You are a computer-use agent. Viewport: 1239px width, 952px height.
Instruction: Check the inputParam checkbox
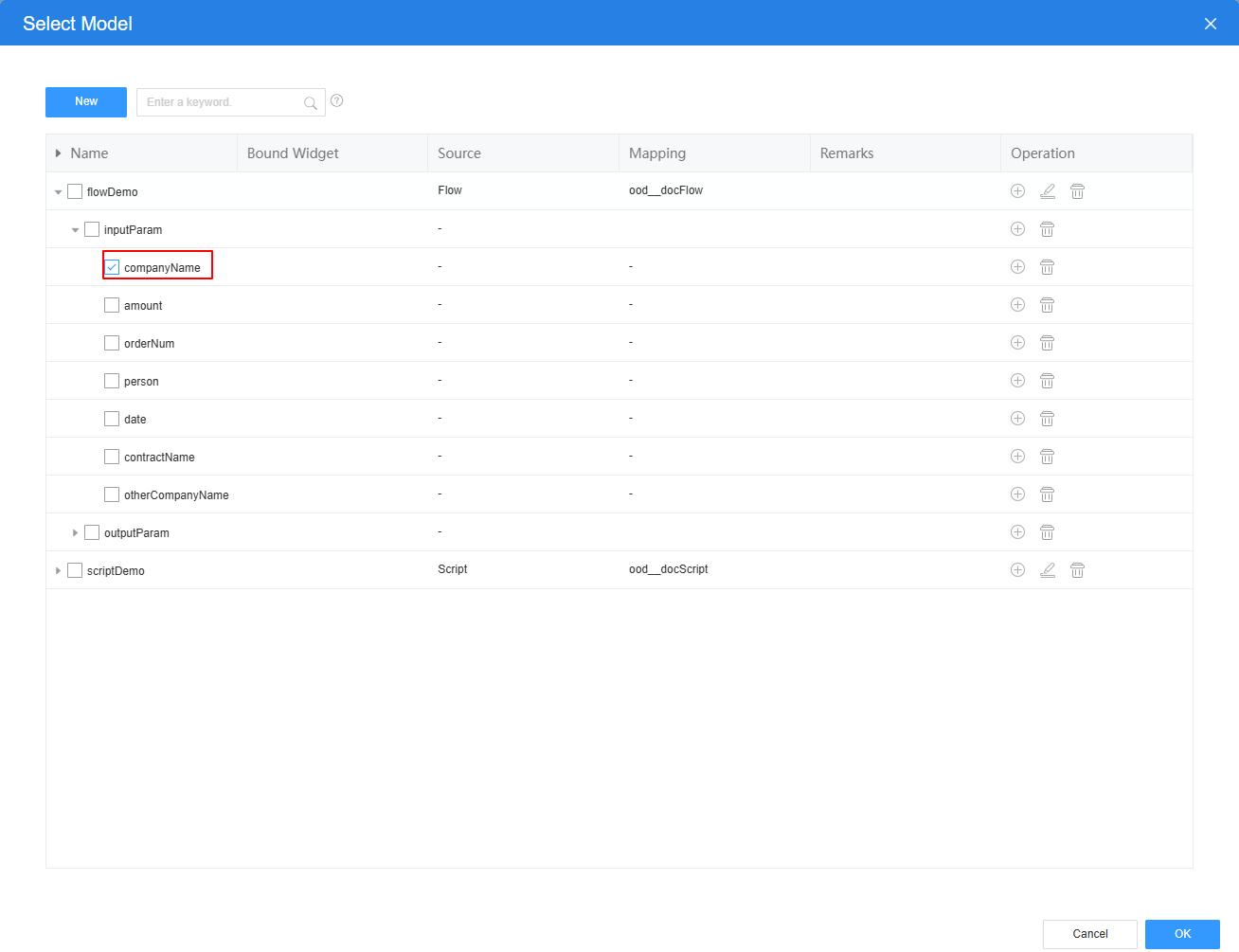coord(92,229)
